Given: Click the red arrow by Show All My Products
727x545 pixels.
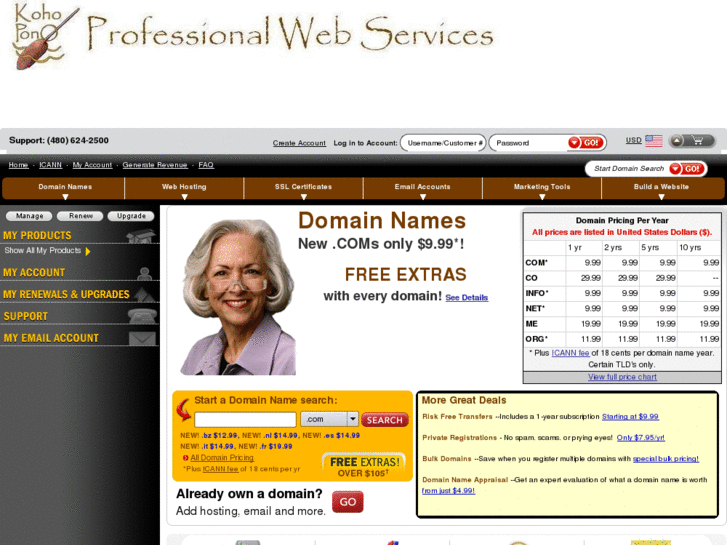Looking at the screenshot, I should click(x=88, y=251).
